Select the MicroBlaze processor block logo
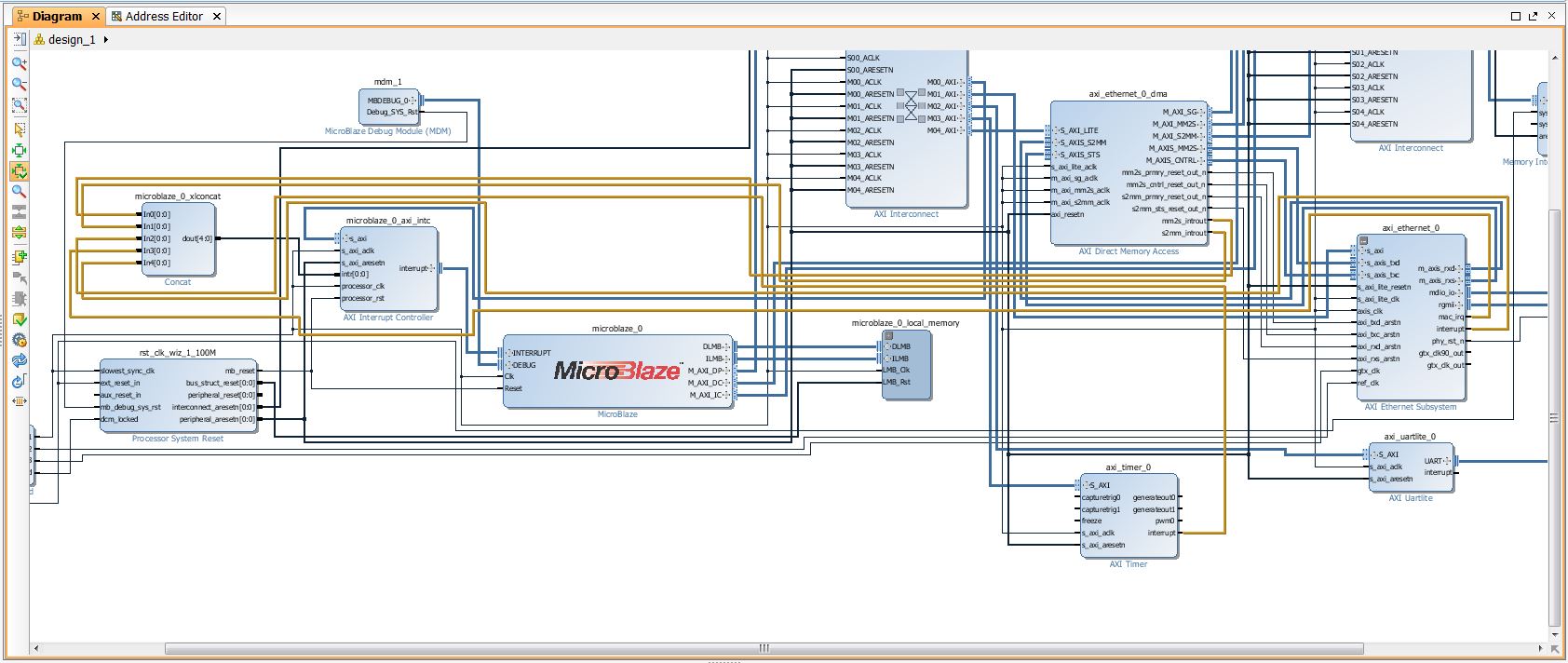Viewport: 1568px width, 663px height. pos(617,371)
